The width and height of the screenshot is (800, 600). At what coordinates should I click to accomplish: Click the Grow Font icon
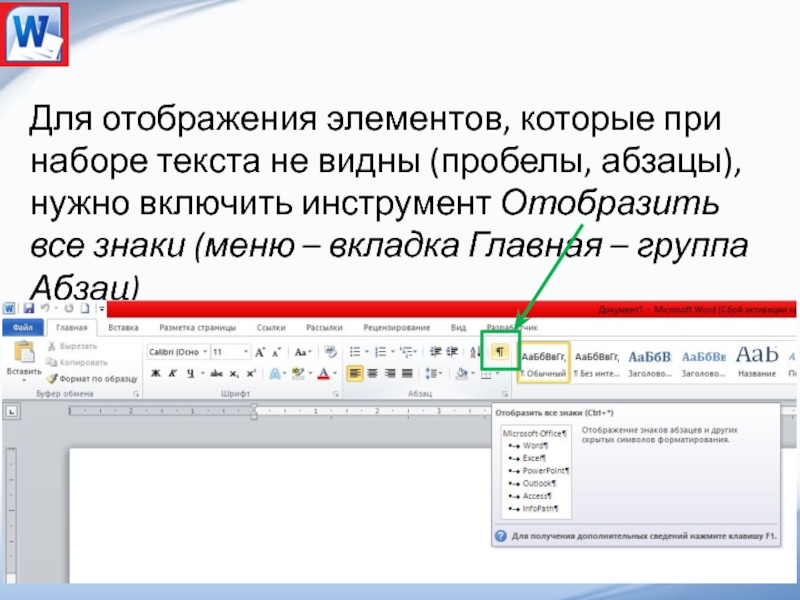[x=260, y=352]
